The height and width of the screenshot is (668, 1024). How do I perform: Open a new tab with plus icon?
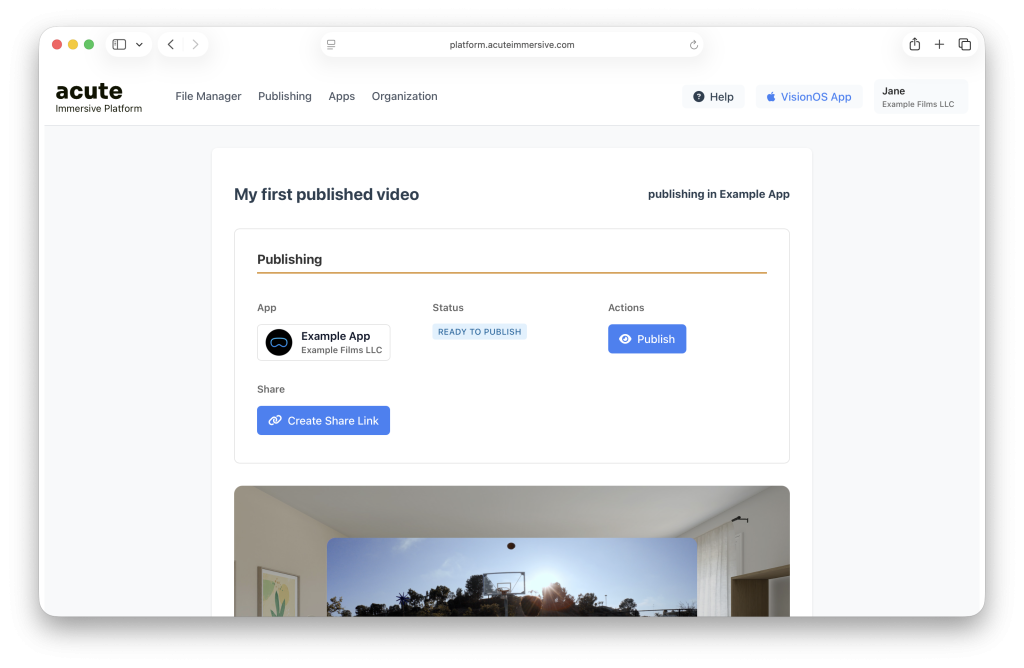click(x=939, y=45)
